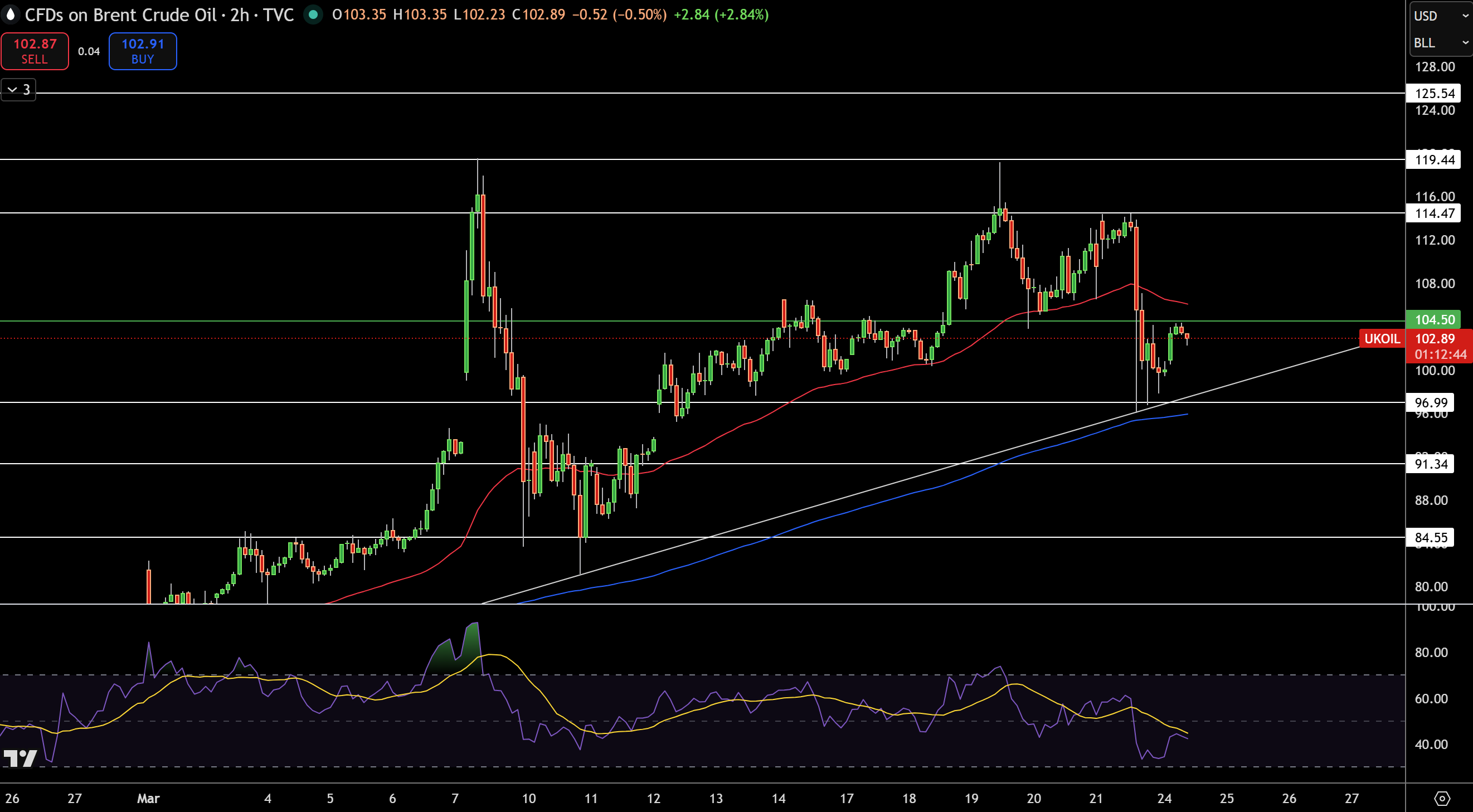
Task: Open chart settings gear icon
Action: [x=1442, y=798]
